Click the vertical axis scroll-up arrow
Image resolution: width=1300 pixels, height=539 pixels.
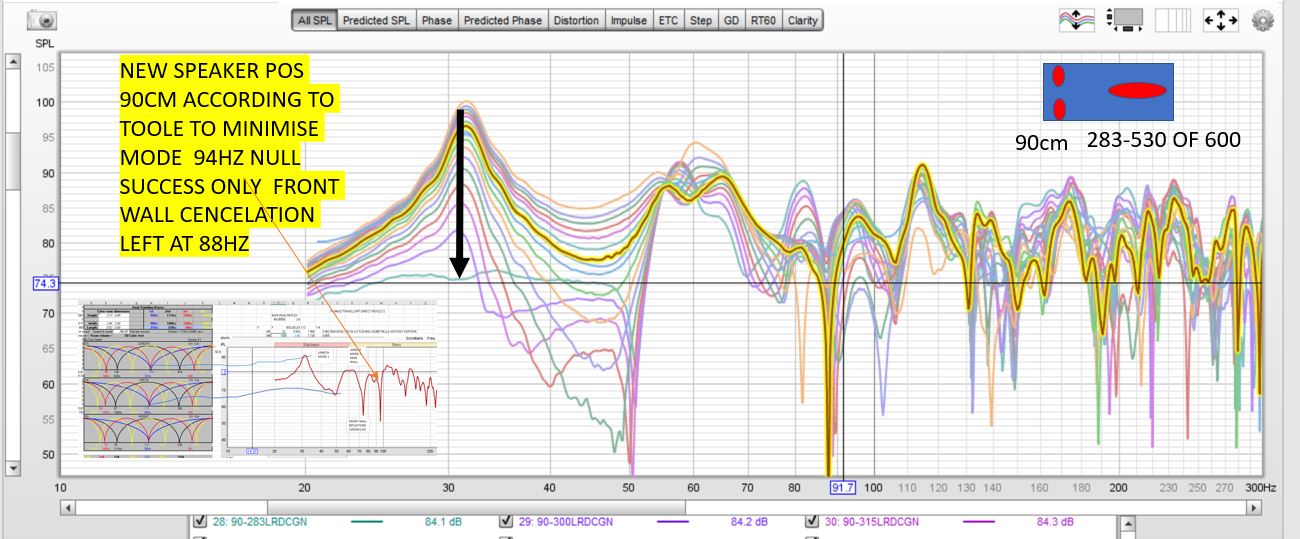[x=13, y=62]
